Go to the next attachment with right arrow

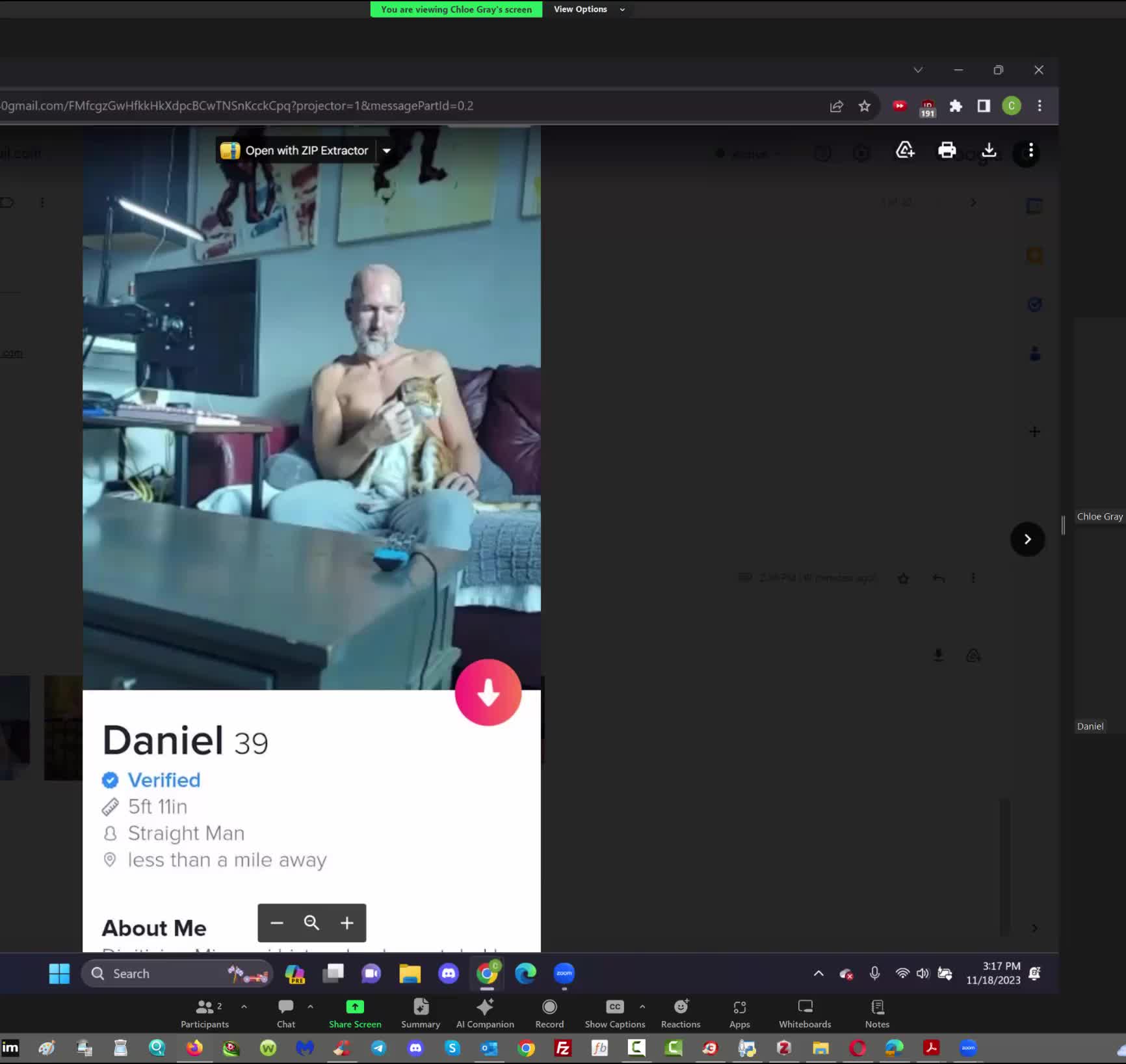(1027, 539)
